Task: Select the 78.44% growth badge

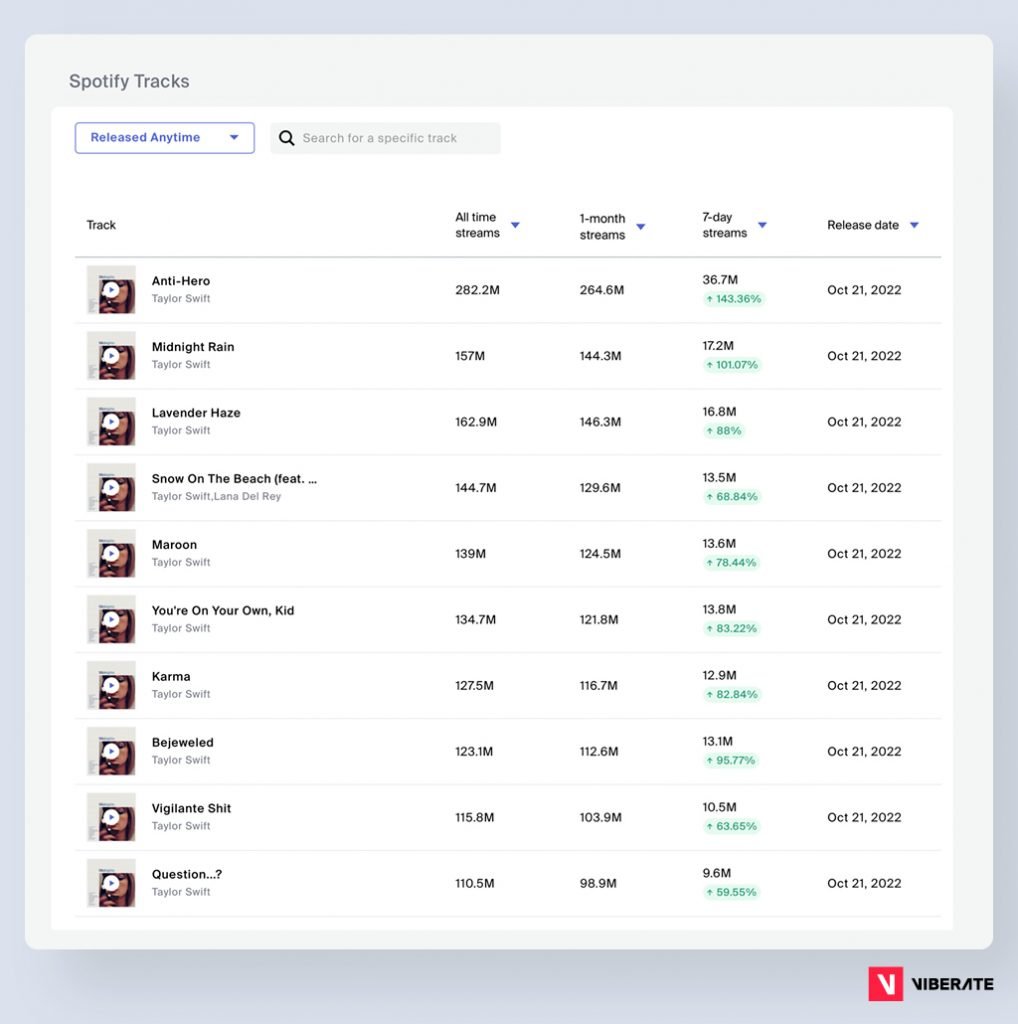Action: (x=731, y=563)
